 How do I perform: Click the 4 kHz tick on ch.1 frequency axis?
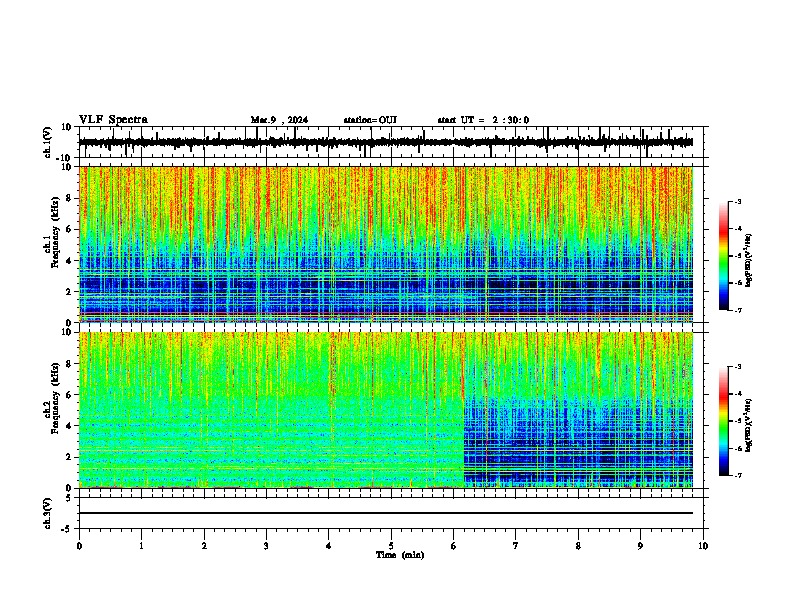pos(69,261)
